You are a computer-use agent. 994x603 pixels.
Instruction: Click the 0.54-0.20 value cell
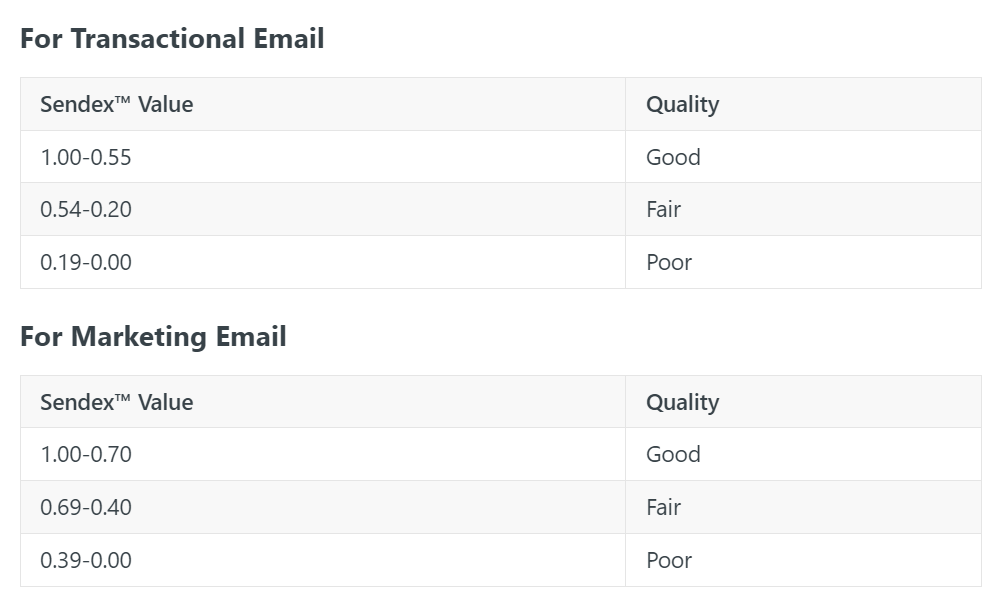[323, 209]
